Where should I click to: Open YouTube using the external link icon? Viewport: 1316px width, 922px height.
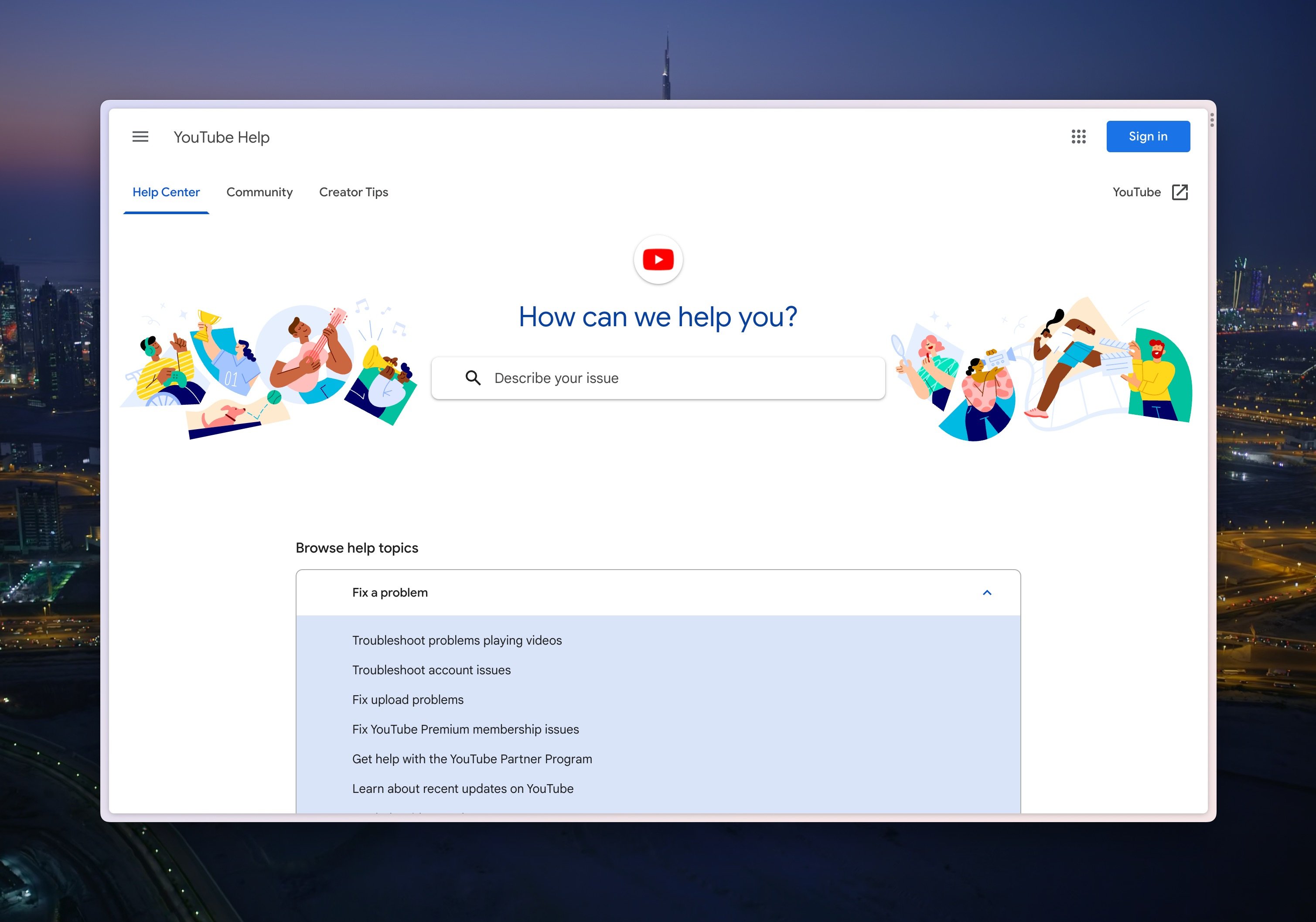1180,192
